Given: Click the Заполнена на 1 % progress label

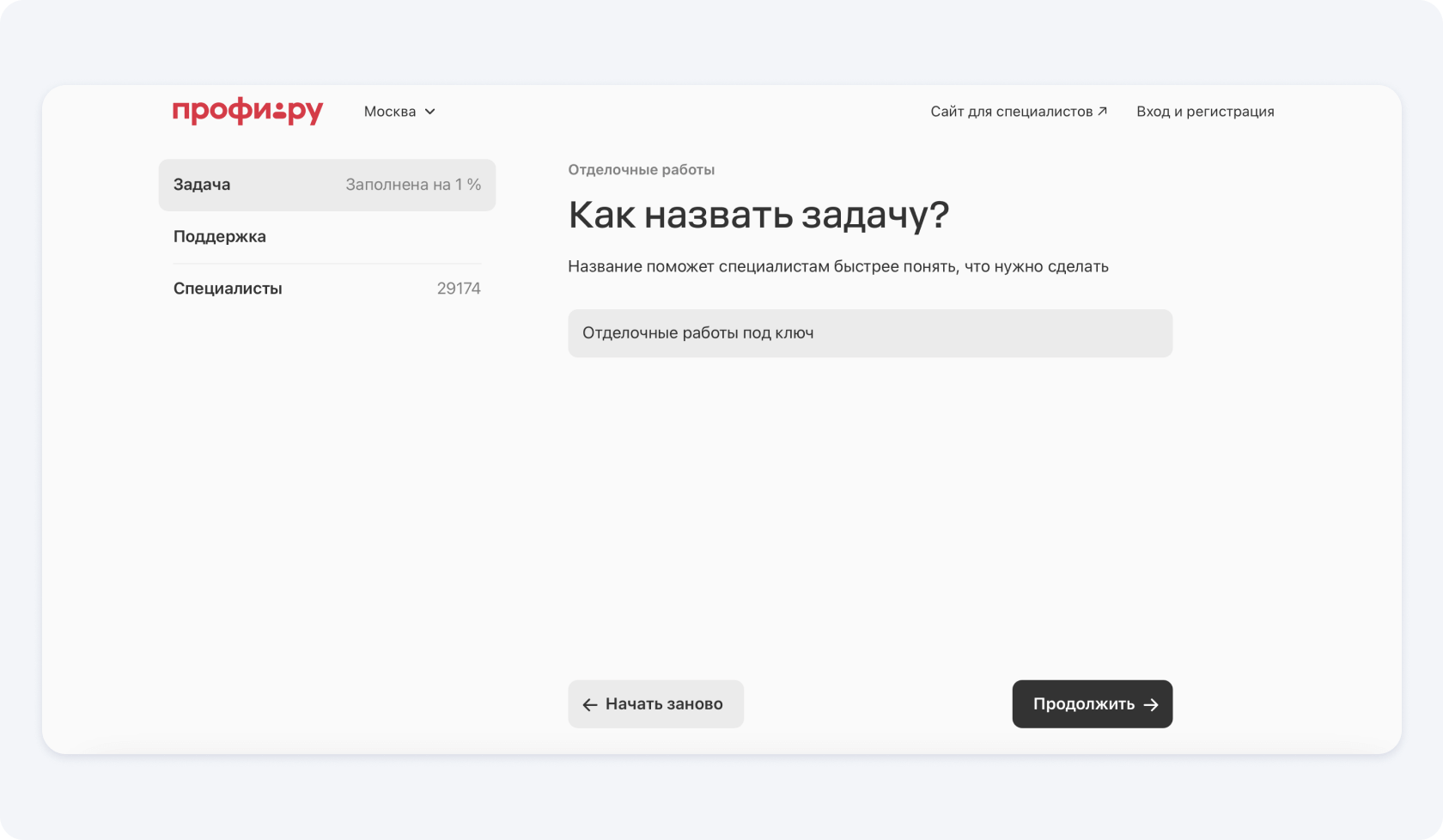Looking at the screenshot, I should pyautogui.click(x=413, y=185).
